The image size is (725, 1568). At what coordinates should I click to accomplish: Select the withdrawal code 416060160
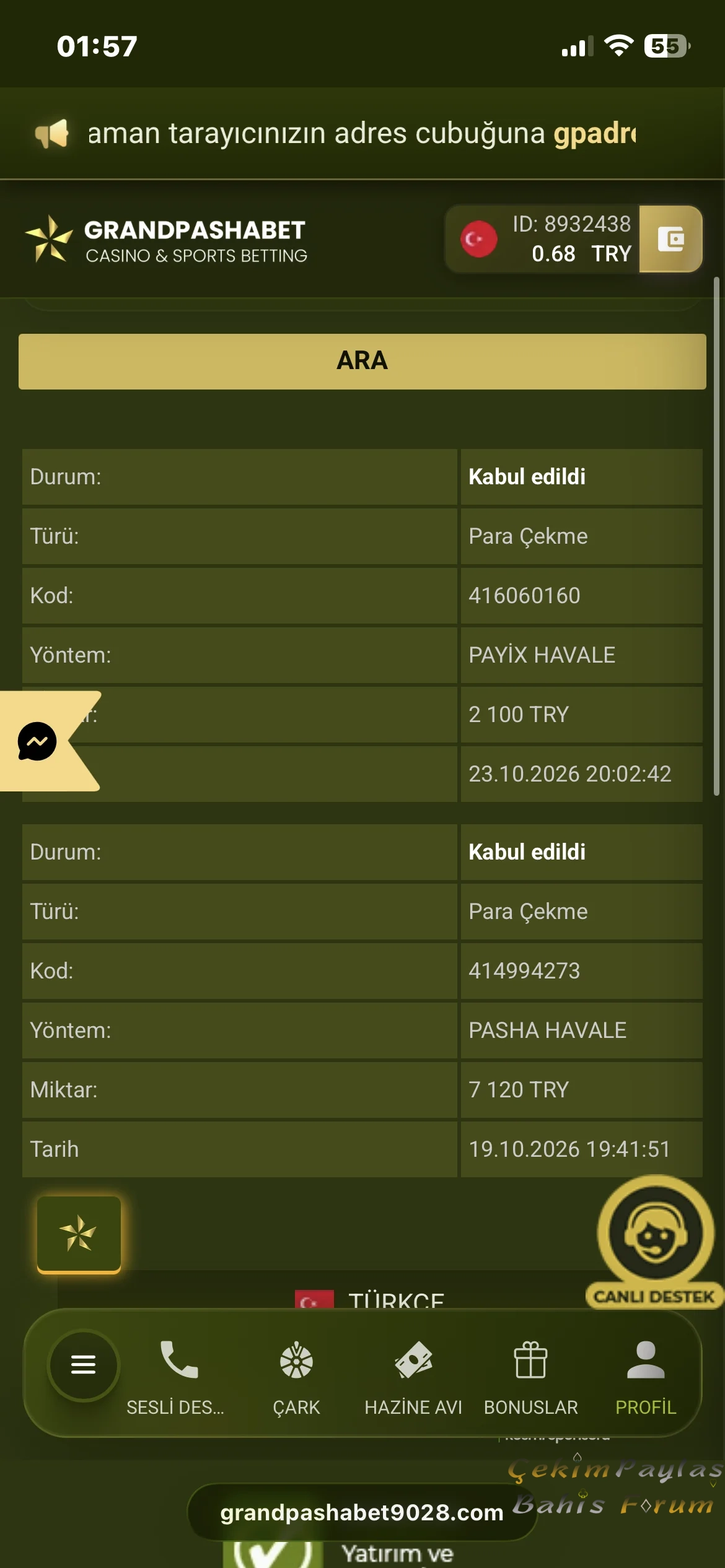(x=524, y=596)
